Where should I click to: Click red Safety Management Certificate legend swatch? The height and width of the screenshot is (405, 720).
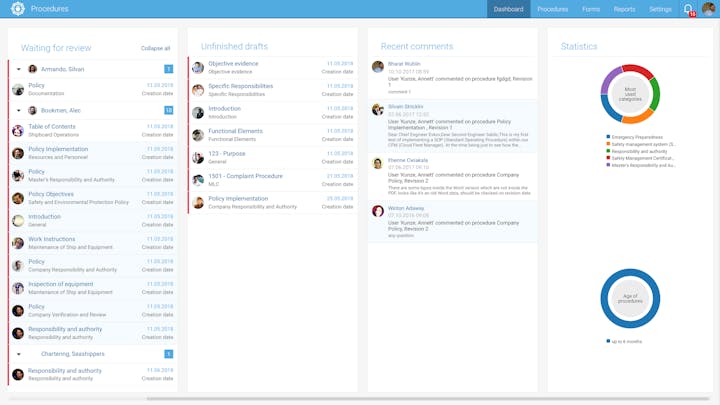click(x=608, y=158)
